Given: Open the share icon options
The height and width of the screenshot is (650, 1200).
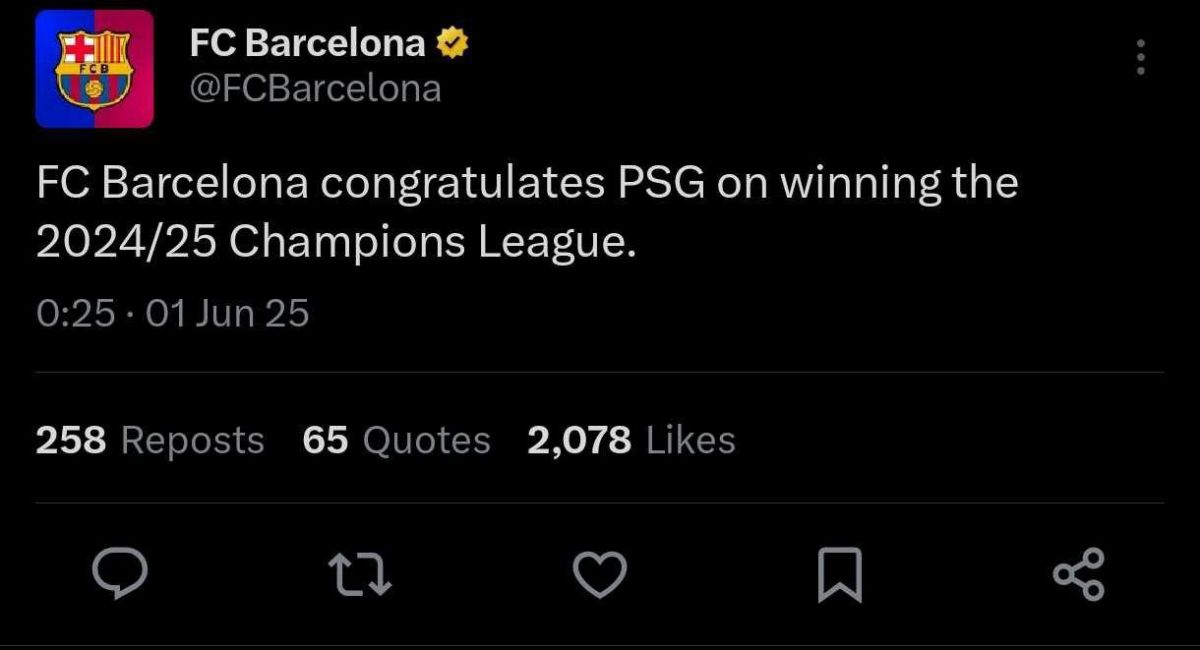Looking at the screenshot, I should pyautogui.click(x=1079, y=574).
